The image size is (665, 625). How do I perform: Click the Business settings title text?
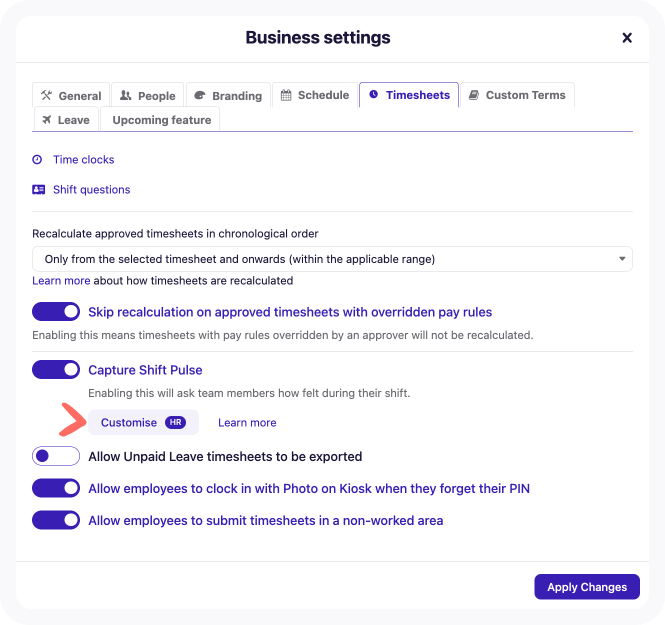[318, 37]
